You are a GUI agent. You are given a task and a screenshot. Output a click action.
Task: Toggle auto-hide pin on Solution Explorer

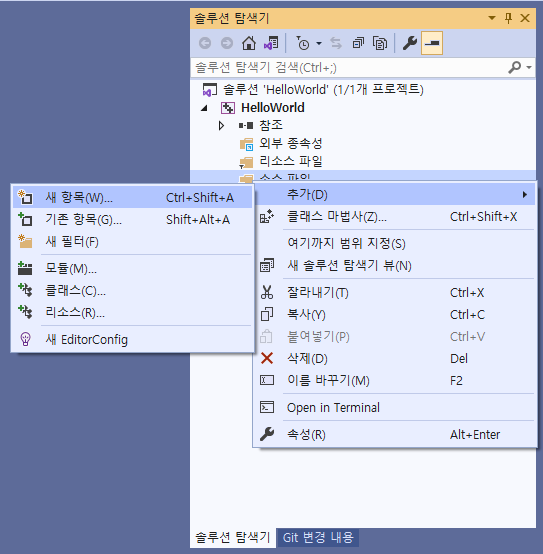click(x=508, y=18)
